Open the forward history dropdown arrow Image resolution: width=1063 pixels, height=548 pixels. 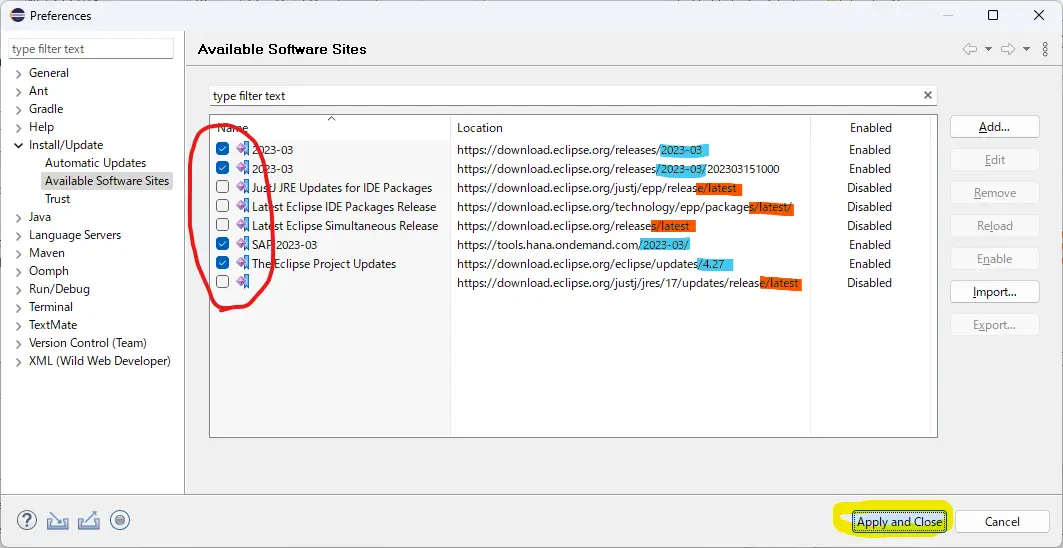1026,49
